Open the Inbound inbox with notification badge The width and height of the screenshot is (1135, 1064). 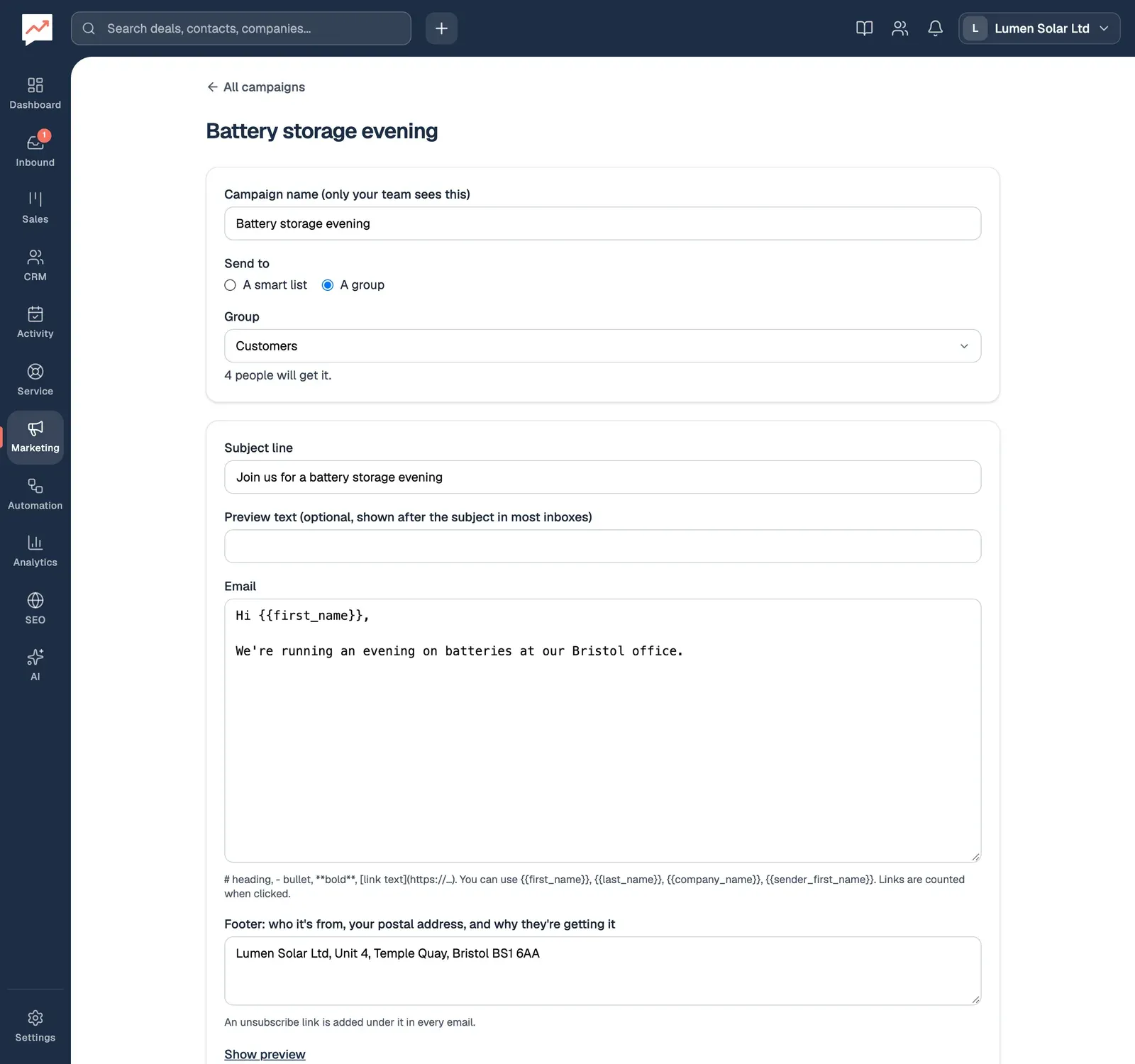pyautogui.click(x=35, y=151)
